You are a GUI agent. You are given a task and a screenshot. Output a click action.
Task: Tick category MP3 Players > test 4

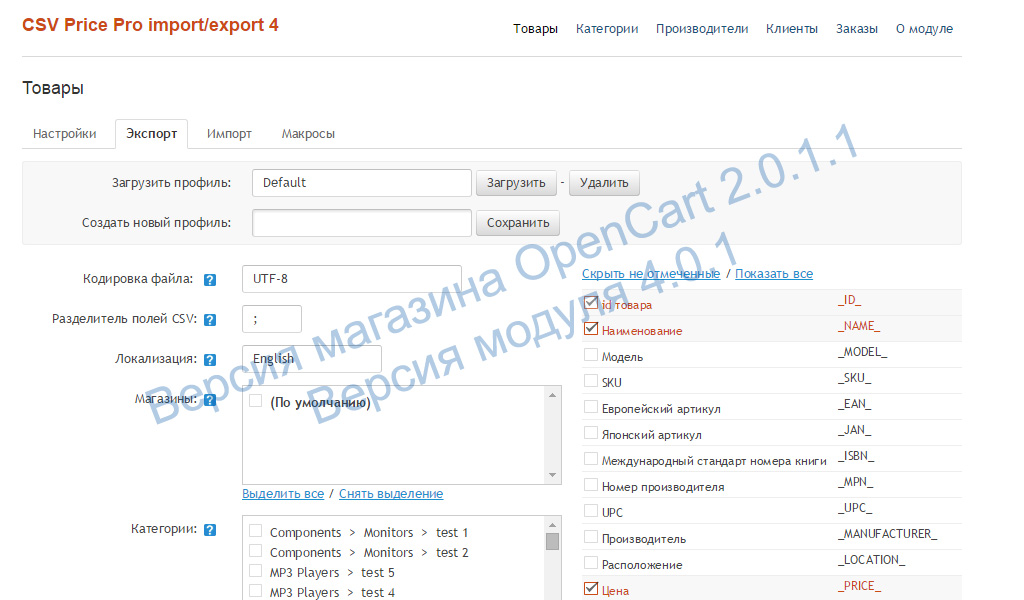[x=256, y=591]
